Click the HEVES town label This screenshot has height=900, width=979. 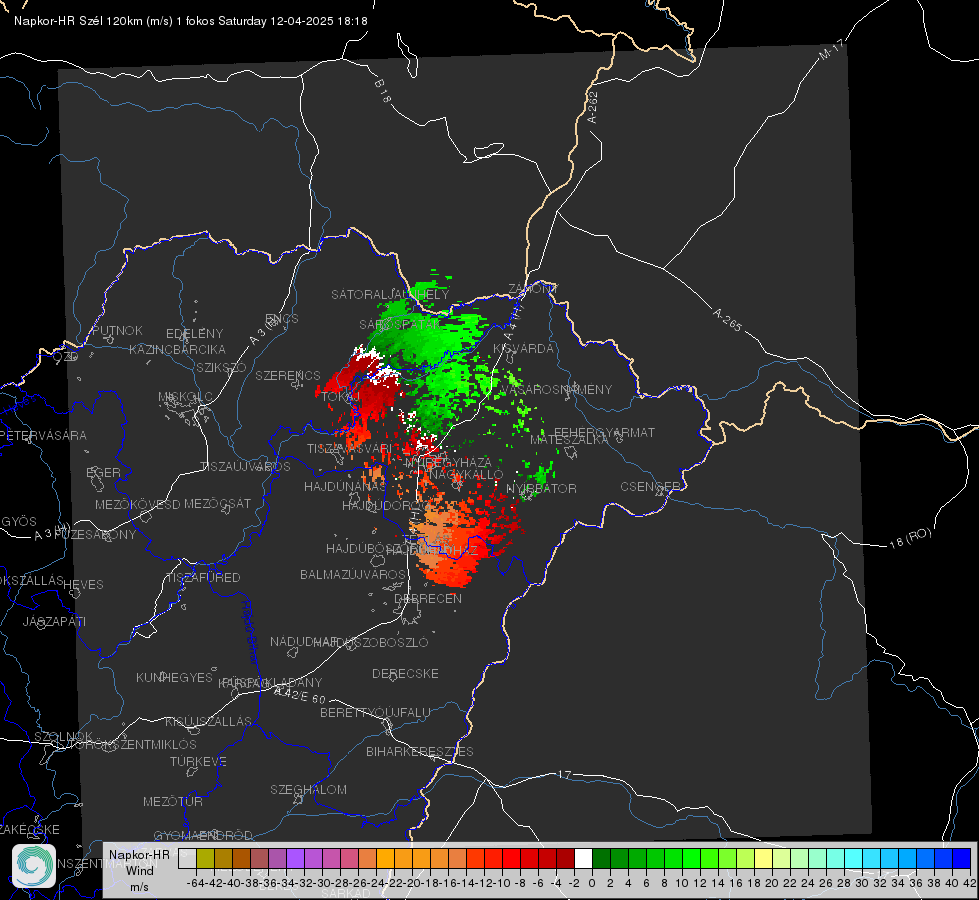[83, 585]
